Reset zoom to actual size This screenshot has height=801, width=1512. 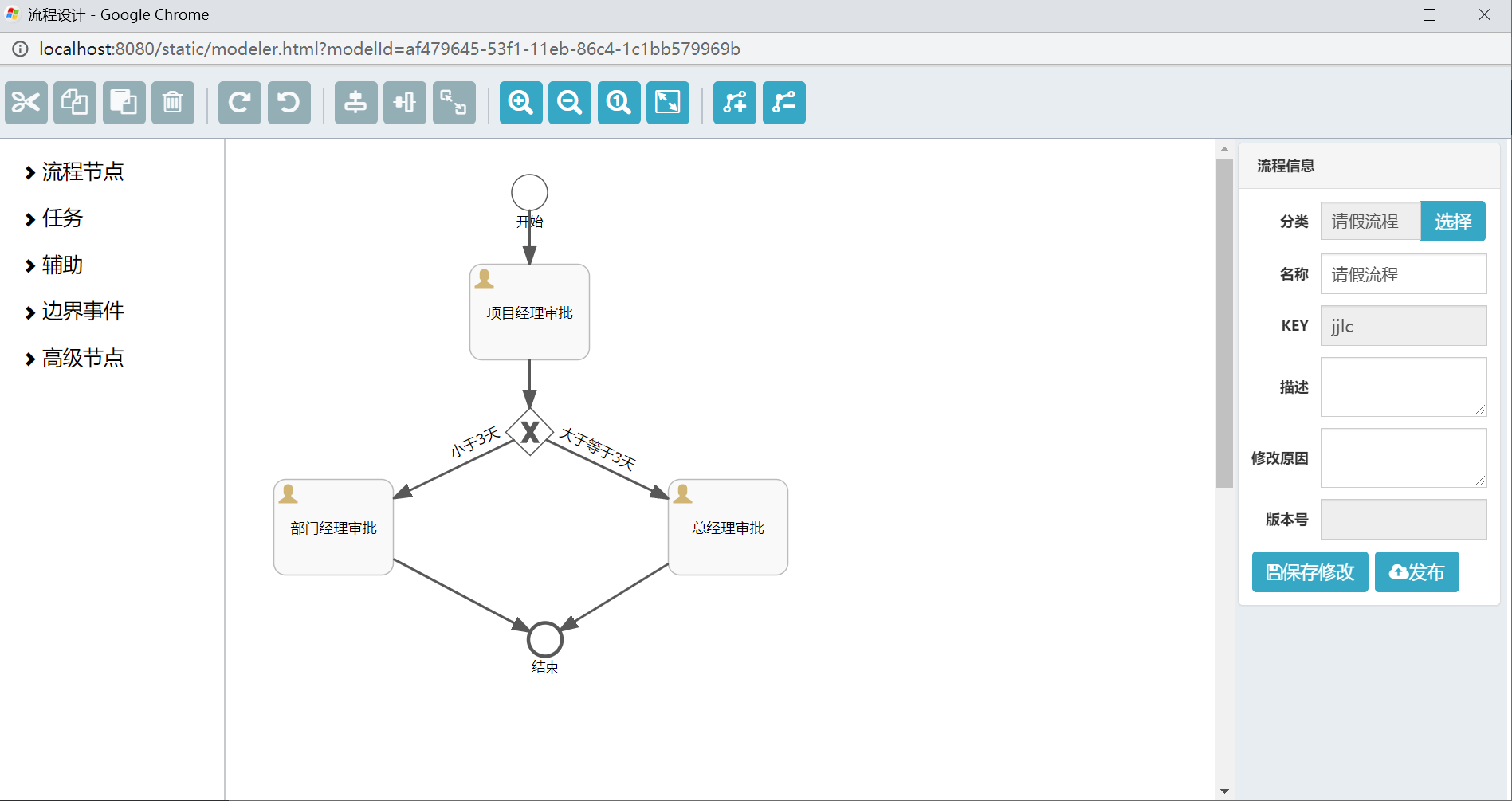click(619, 103)
